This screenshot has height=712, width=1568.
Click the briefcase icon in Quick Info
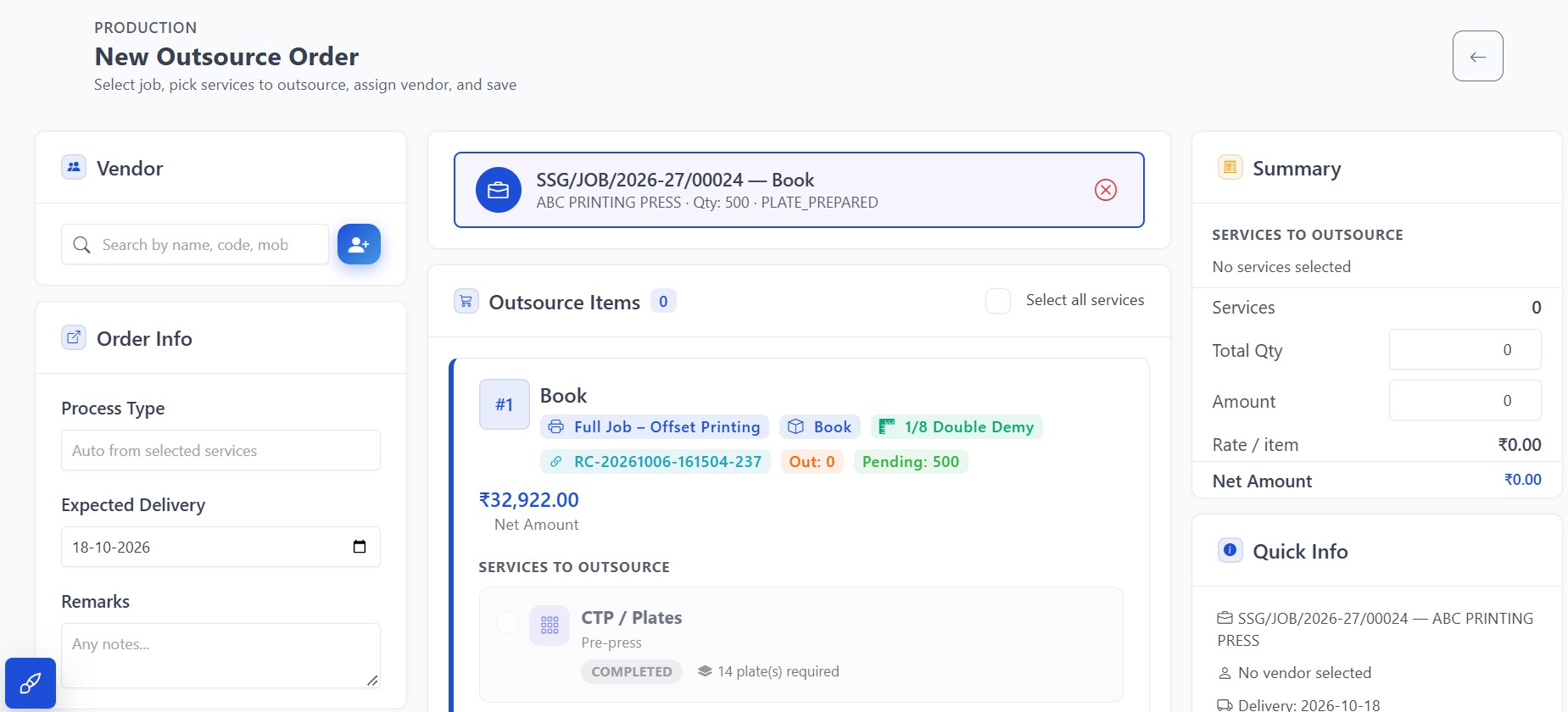(1225, 618)
